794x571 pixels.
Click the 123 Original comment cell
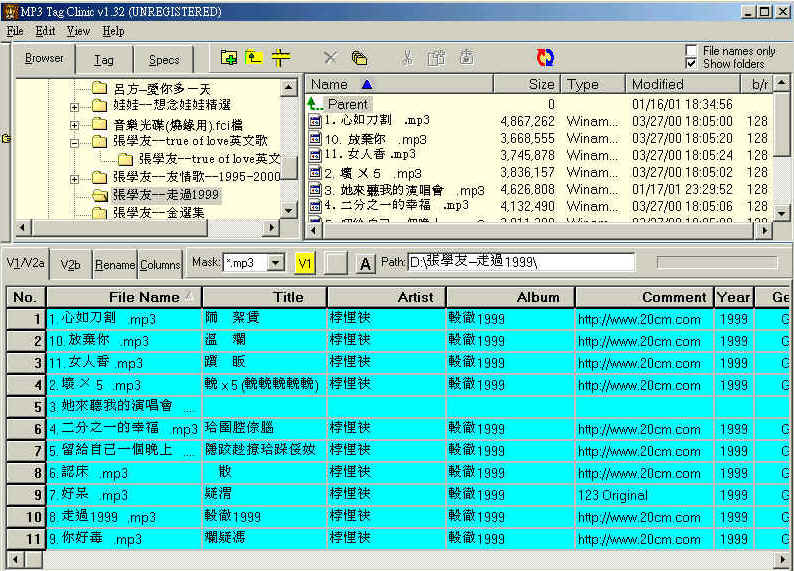(645, 495)
